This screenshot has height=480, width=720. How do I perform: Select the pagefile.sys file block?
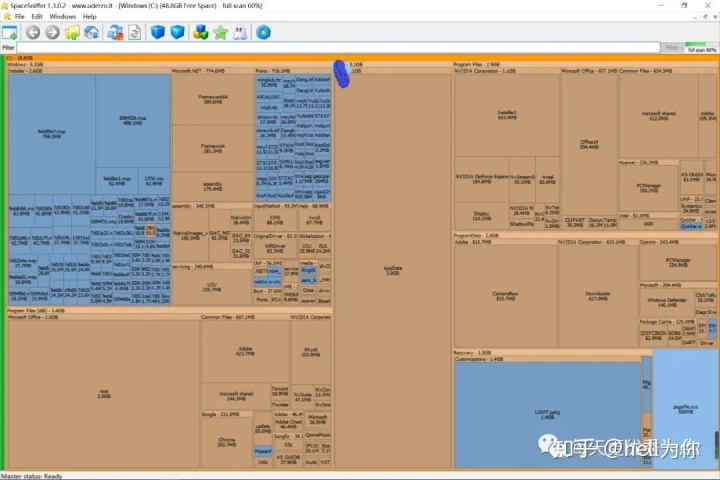[x=685, y=409]
